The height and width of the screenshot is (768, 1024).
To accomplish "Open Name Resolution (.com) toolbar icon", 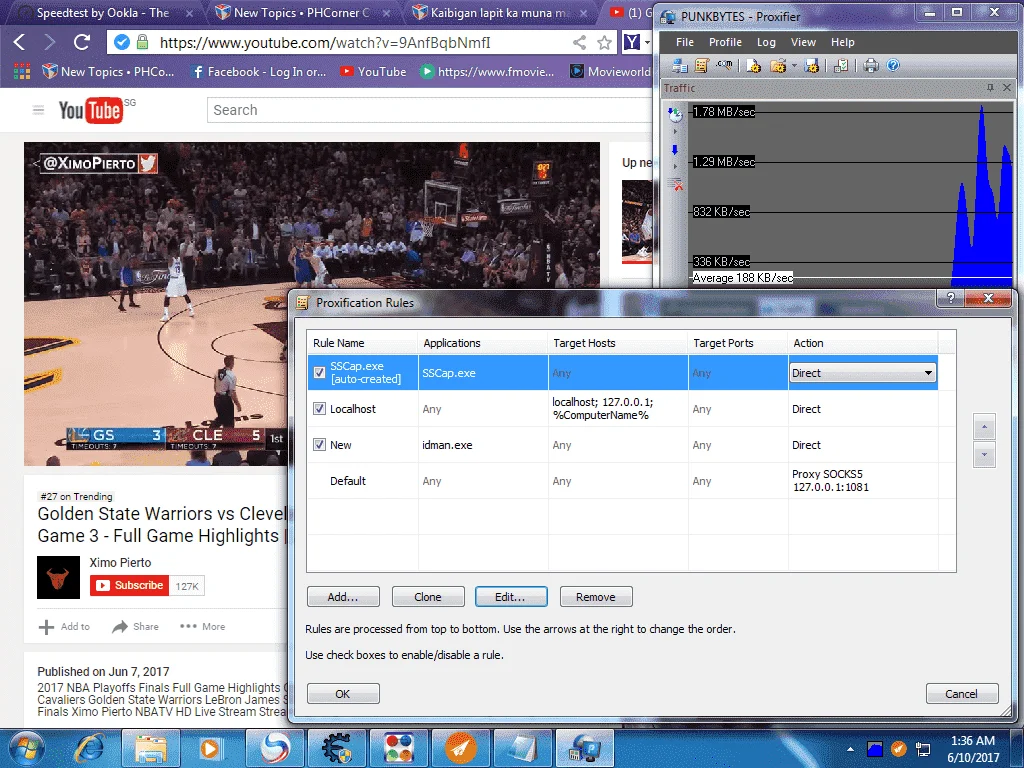I will point(724,65).
